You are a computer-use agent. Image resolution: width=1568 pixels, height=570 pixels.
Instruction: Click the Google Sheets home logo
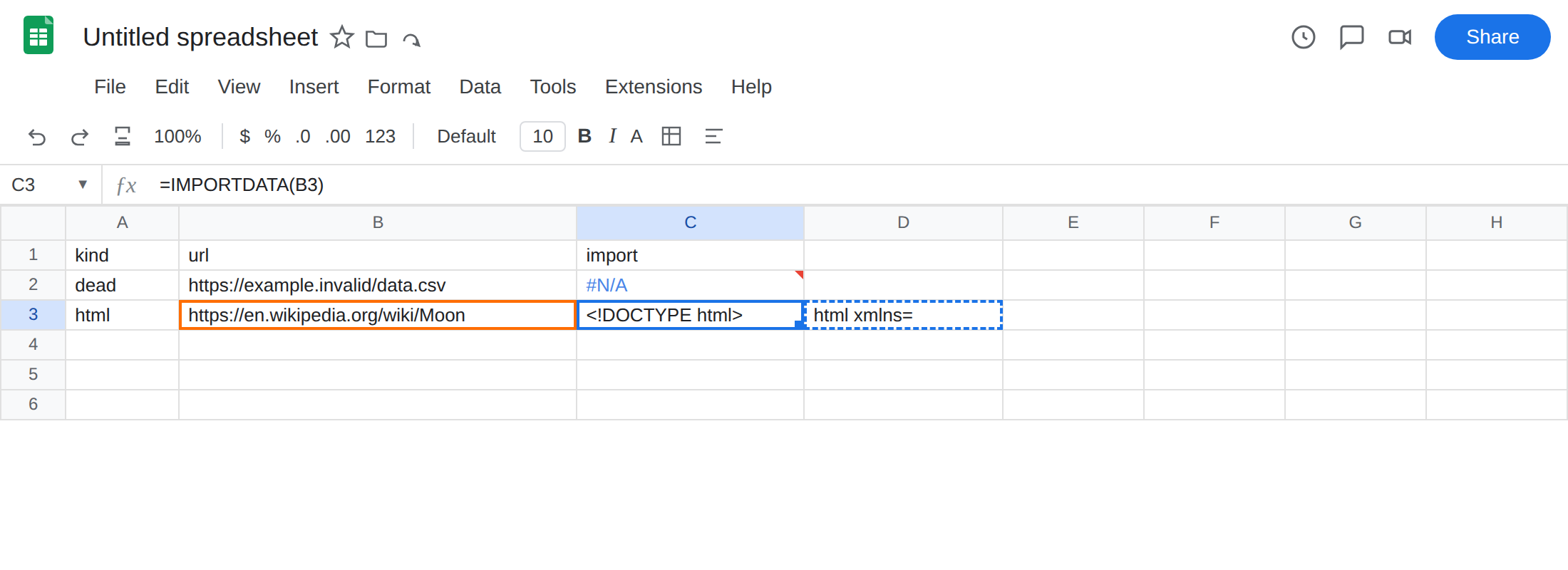pos(38,36)
